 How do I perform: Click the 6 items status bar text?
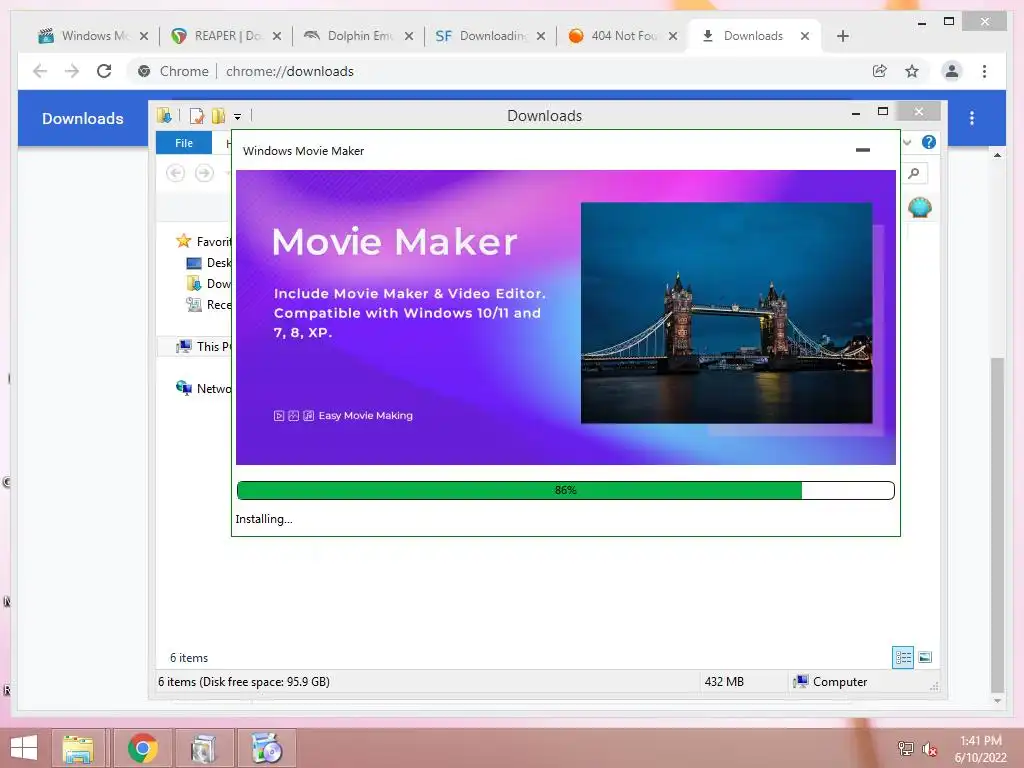pyautogui.click(x=244, y=682)
